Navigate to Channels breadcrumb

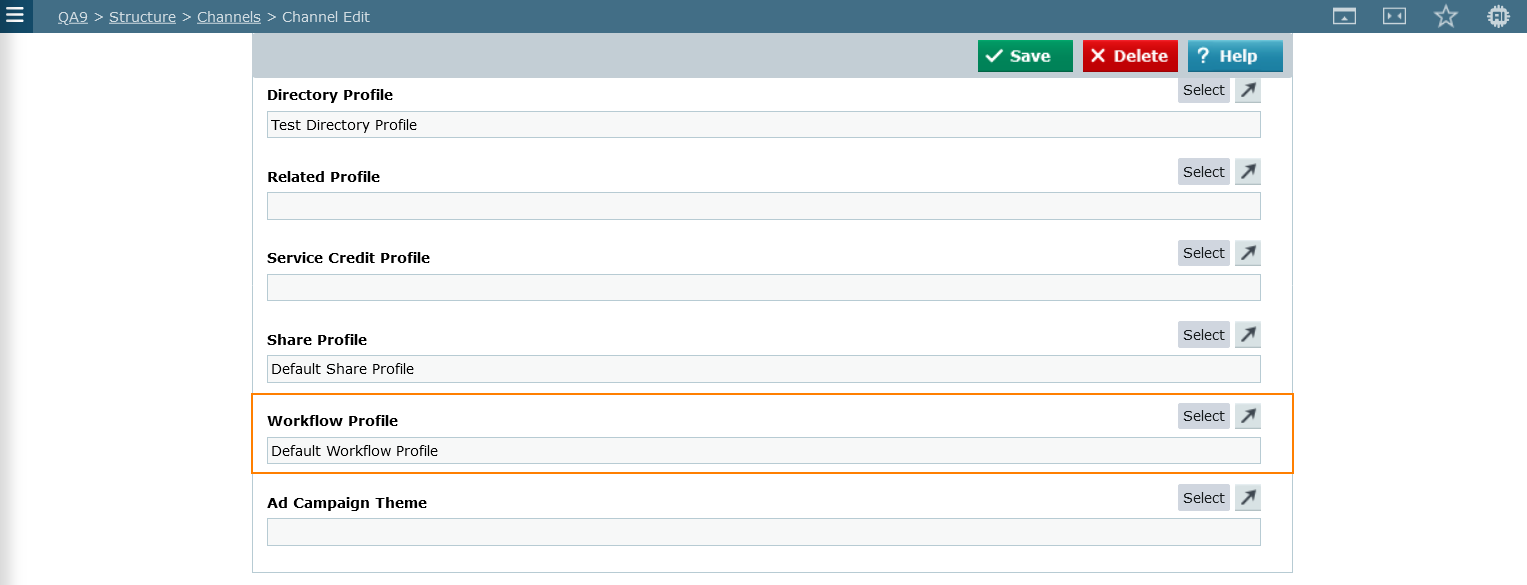pos(229,17)
